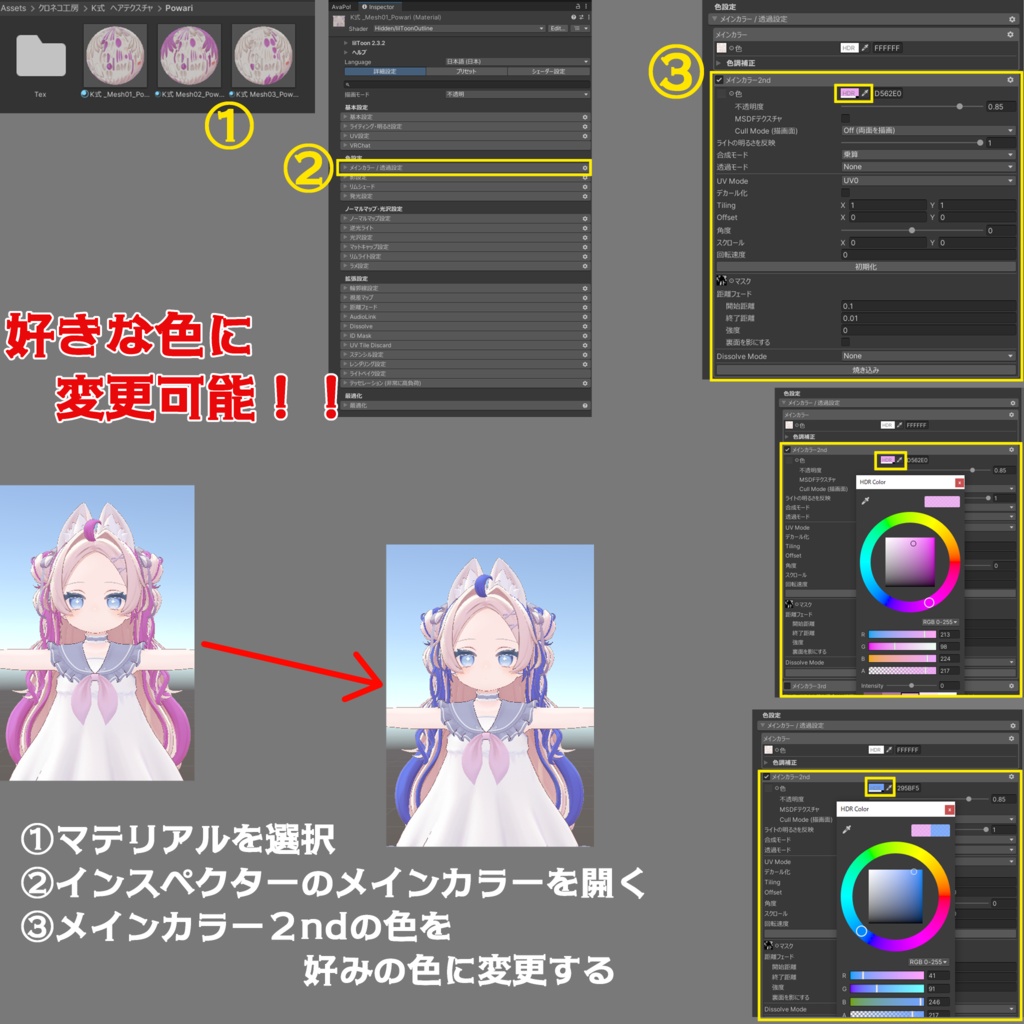Select the K式 Mesh03_Pow... material thumbnail
The height and width of the screenshot is (1024, 1024).
click(264, 56)
